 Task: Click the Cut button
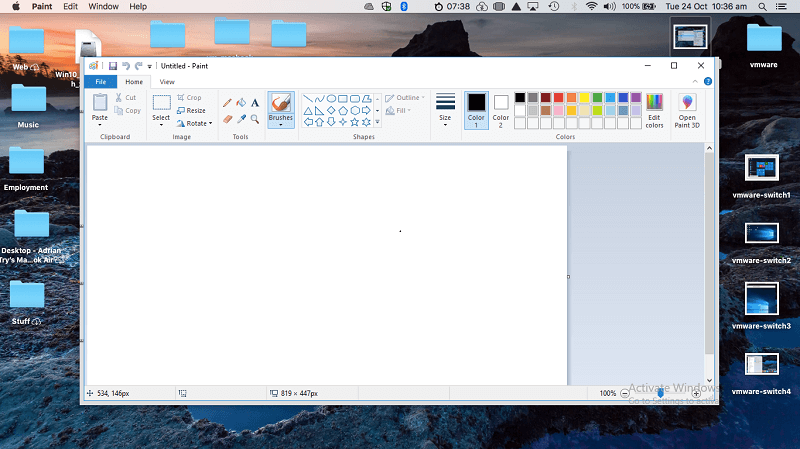(x=126, y=97)
